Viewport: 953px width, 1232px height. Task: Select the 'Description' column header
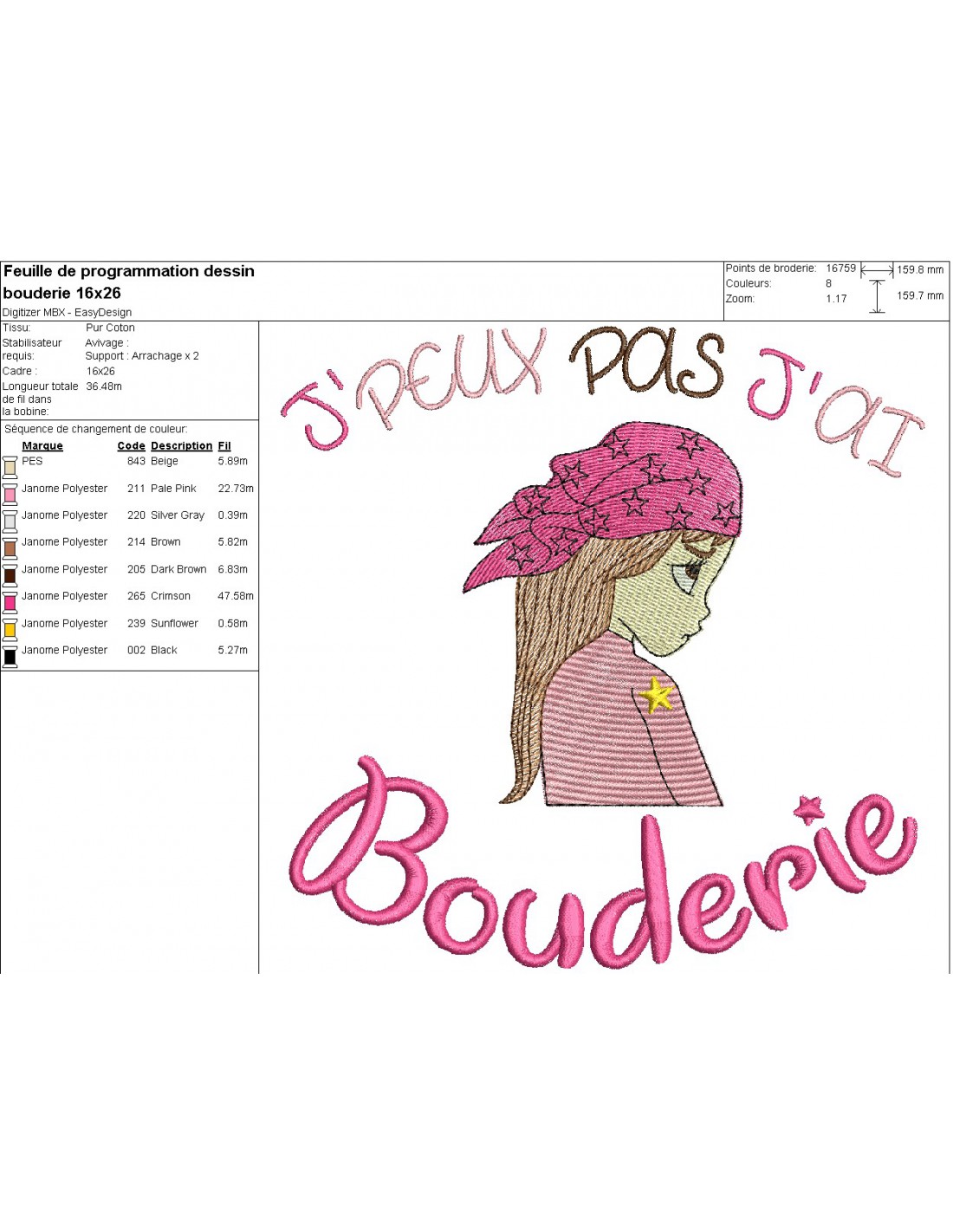tap(181, 446)
